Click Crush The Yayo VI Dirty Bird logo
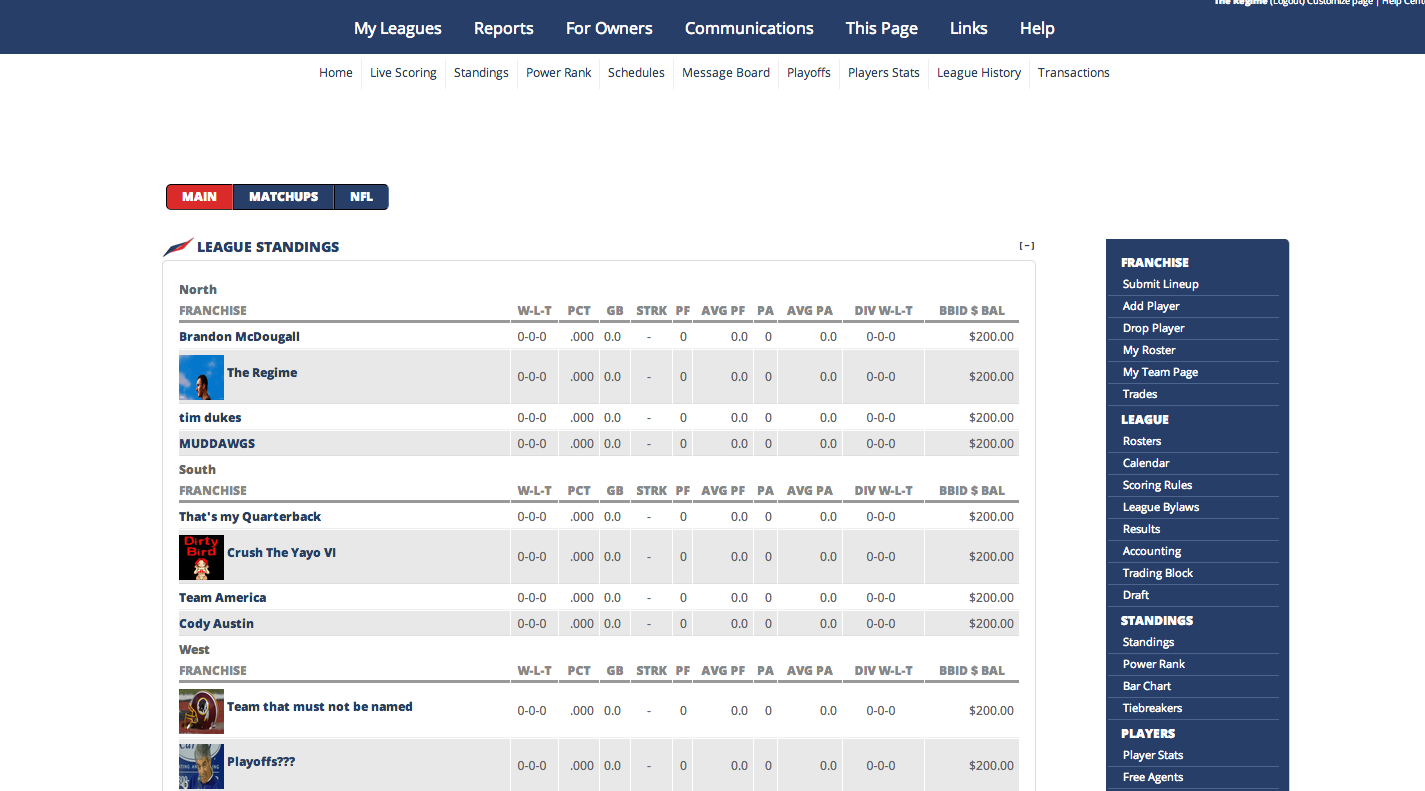This screenshot has width=1425, height=791. point(201,558)
